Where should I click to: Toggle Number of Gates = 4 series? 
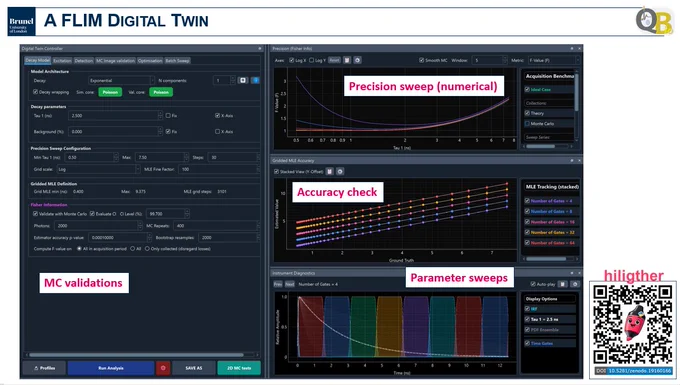(x=527, y=201)
